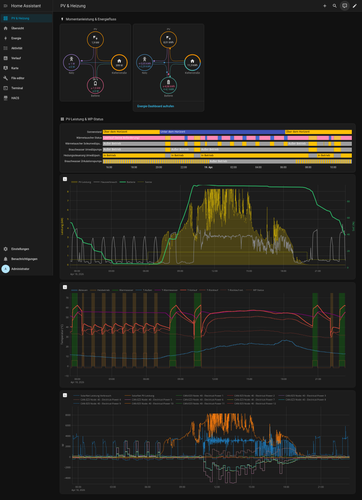The width and height of the screenshot is (362, 500).
Task: Click the Netz grid node in the power flow card
Action: tap(71, 62)
